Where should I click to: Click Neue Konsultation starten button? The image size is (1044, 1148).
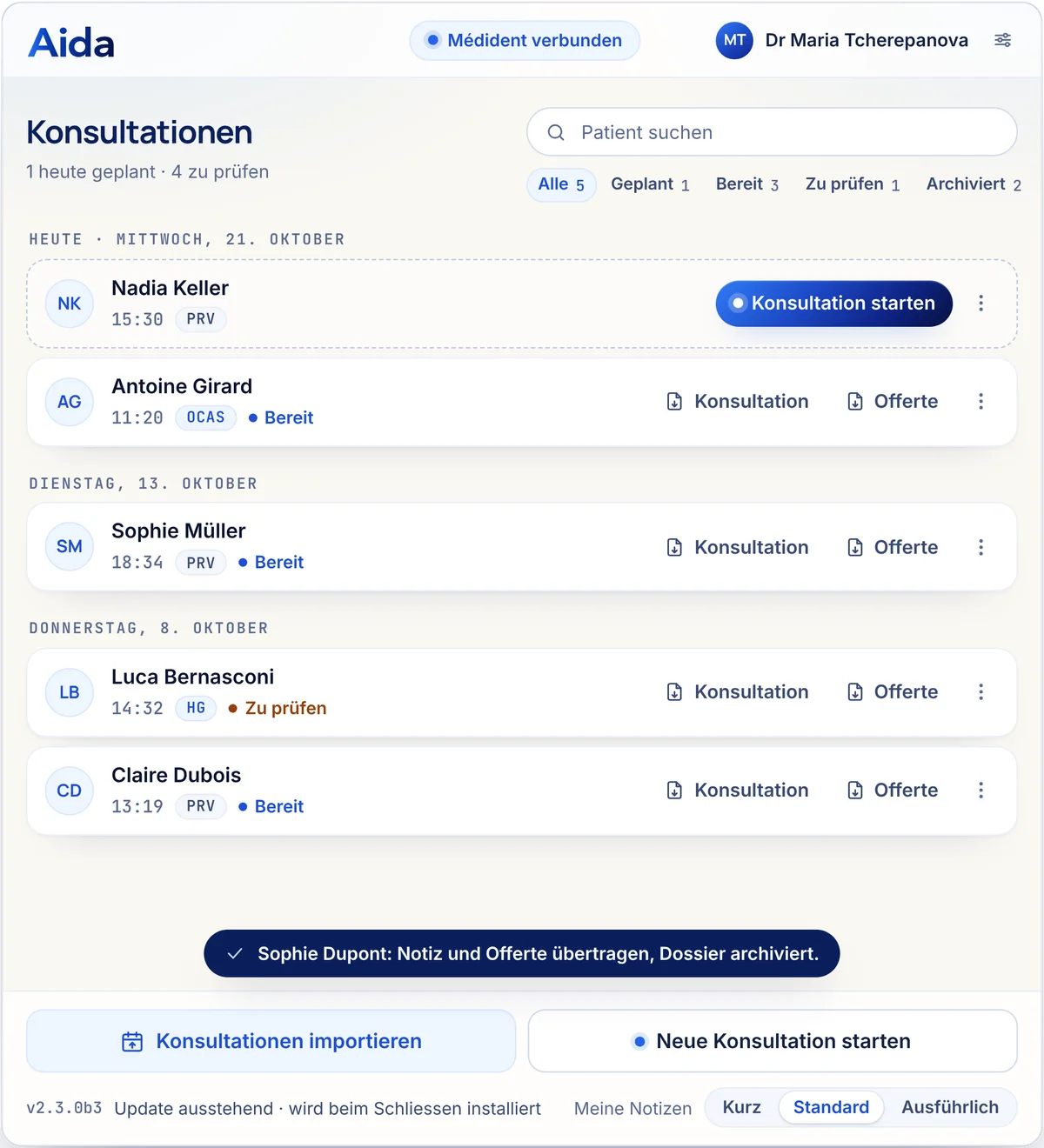(x=773, y=1041)
